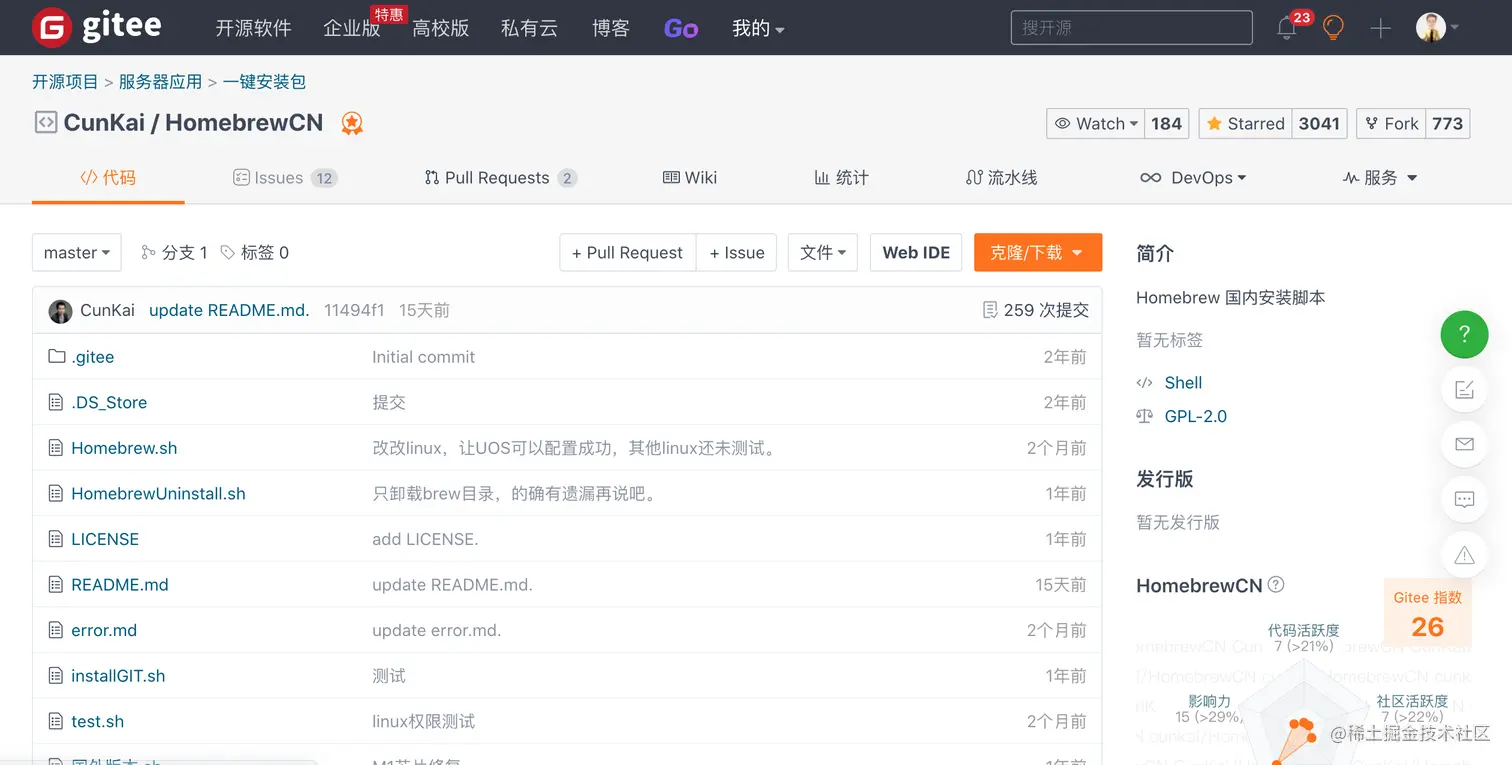Click the error.md file icon
Viewport: 1512px width, 765px height.
[x=56, y=630]
